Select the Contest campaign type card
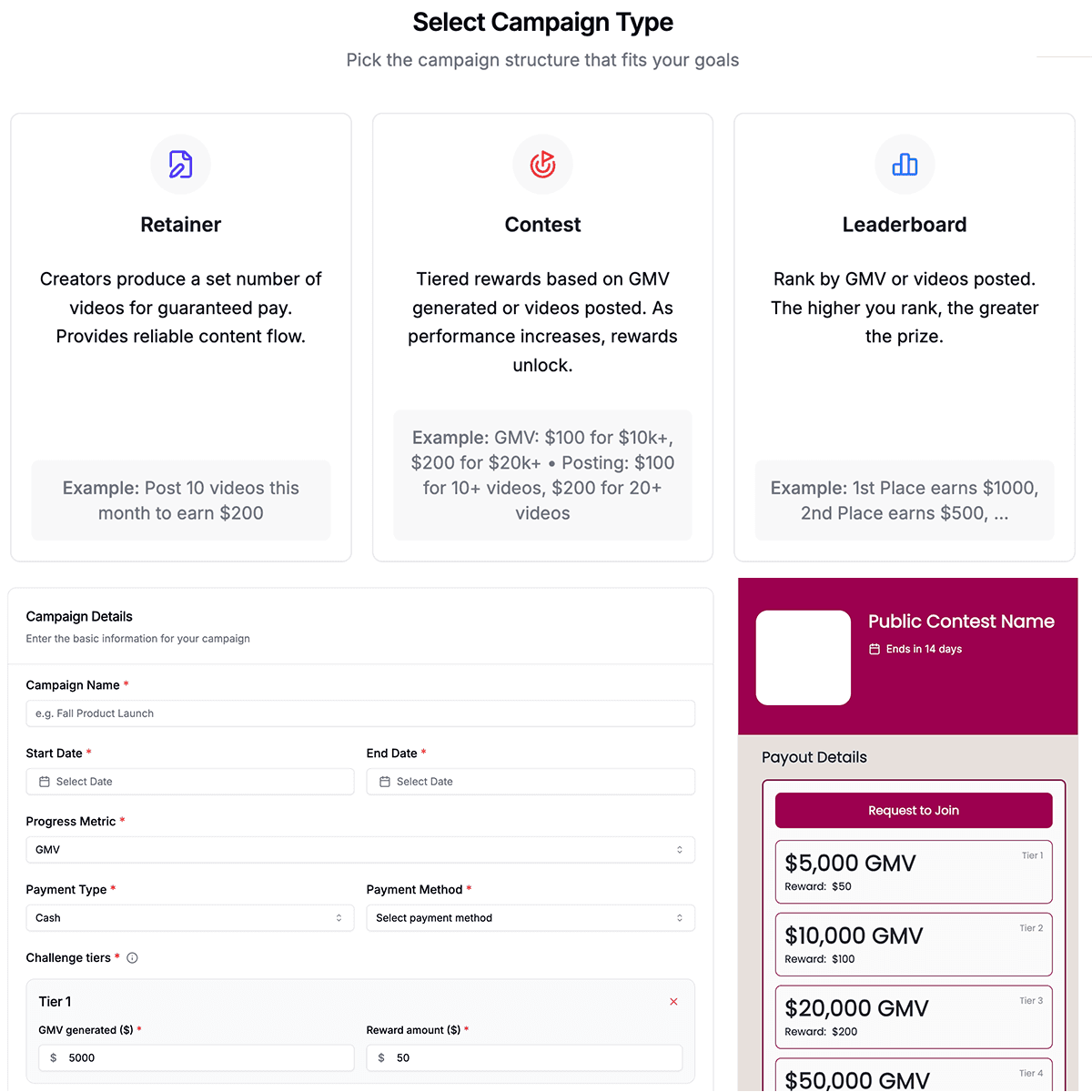1092x1092 pixels. [x=542, y=337]
